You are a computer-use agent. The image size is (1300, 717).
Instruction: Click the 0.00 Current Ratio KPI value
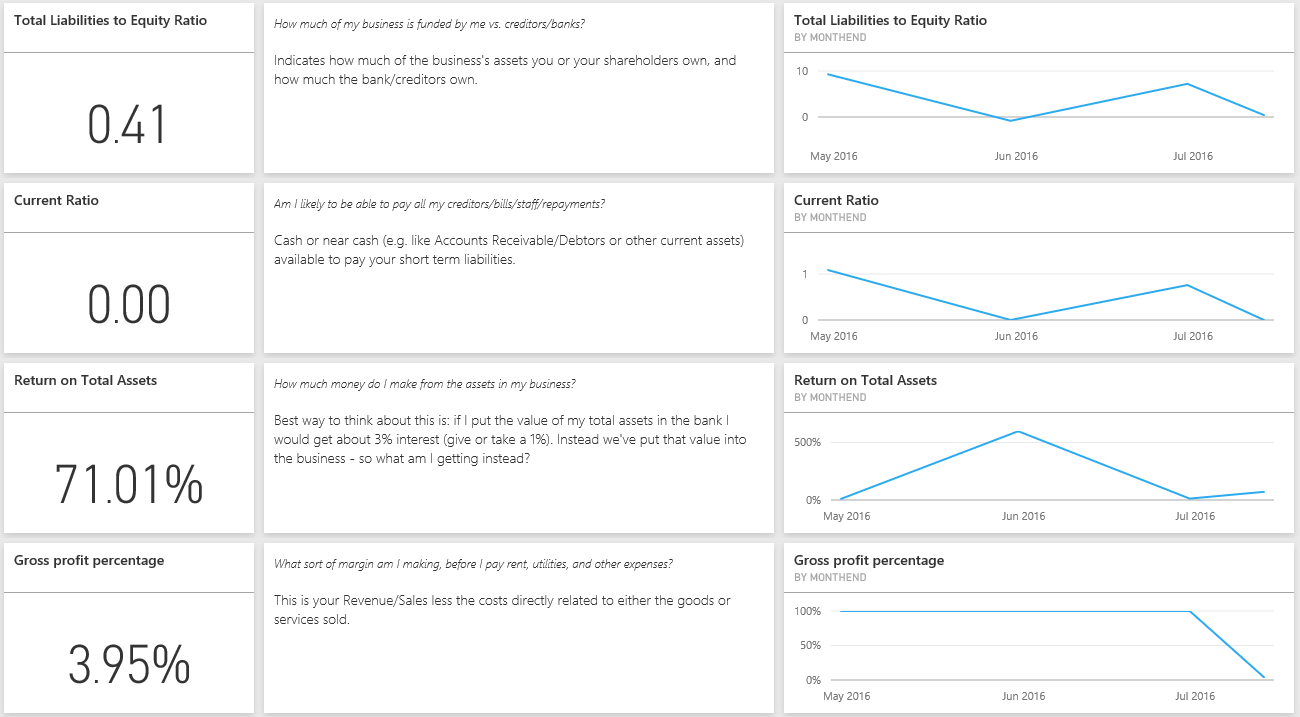[x=129, y=305]
